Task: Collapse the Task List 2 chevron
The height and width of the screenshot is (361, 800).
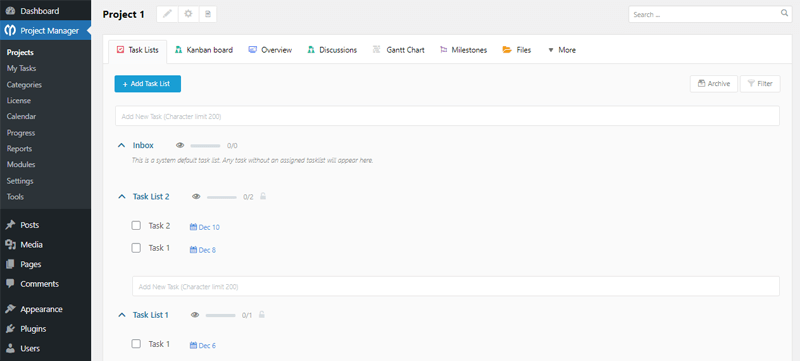Action: coord(121,196)
